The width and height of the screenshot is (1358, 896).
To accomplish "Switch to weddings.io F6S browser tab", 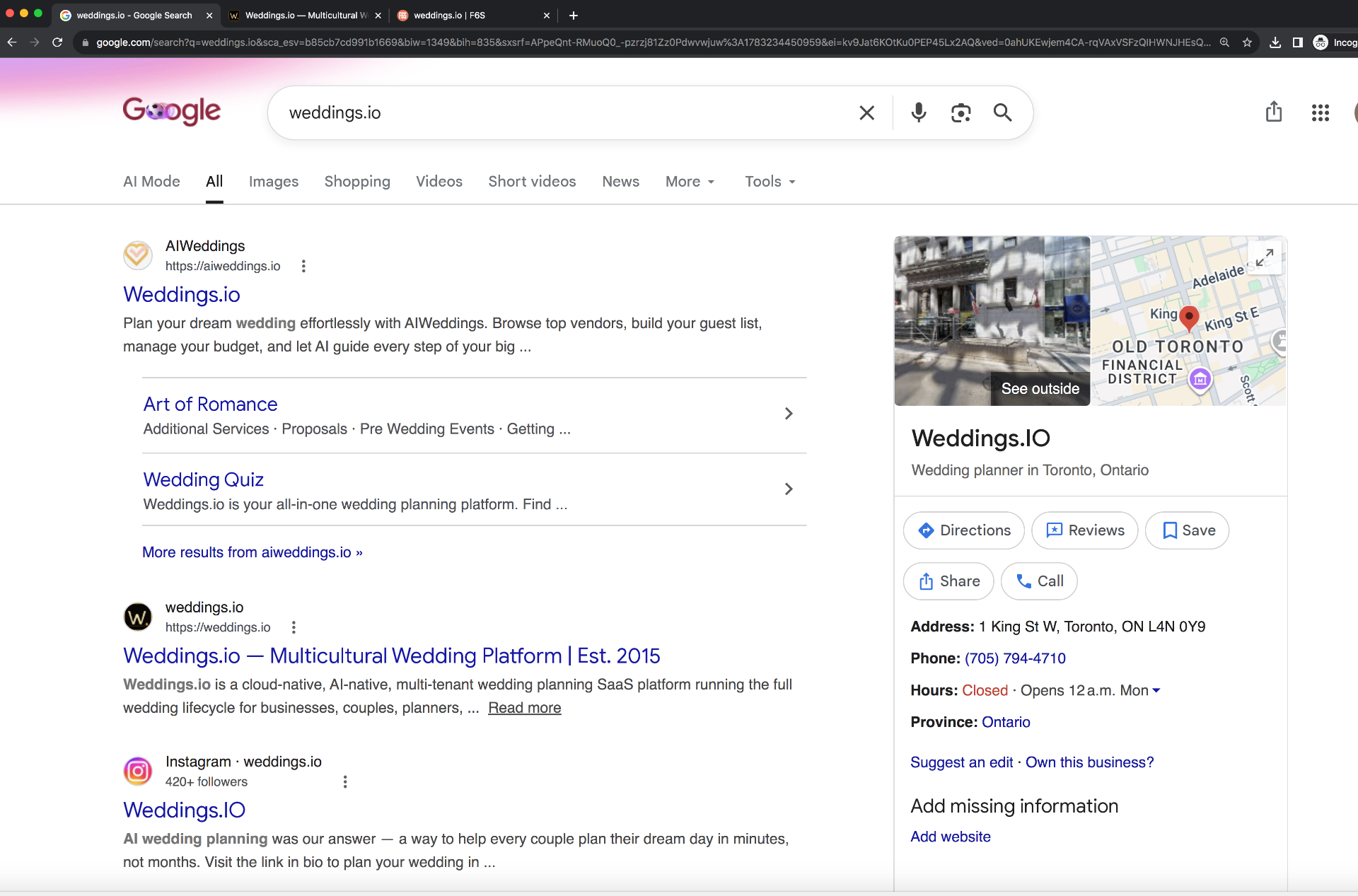I will click(x=473, y=15).
